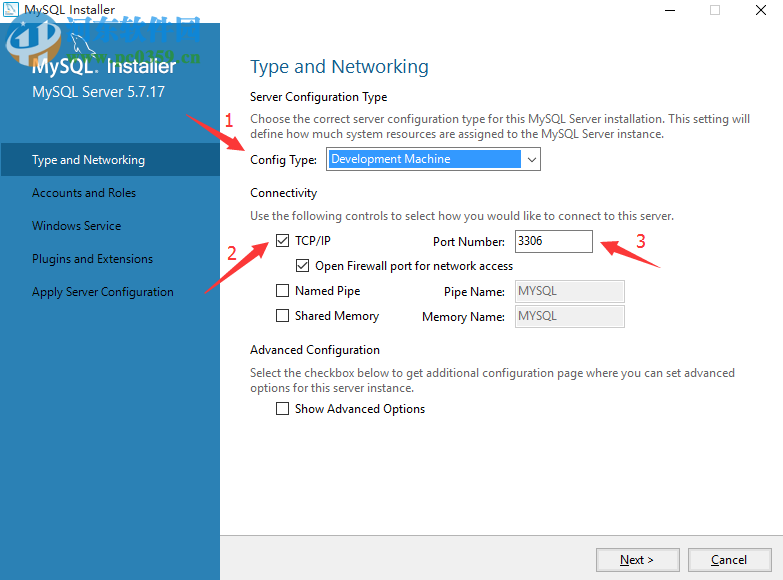The width and height of the screenshot is (783, 580).
Task: Go to Type and Networking step
Action: click(110, 160)
